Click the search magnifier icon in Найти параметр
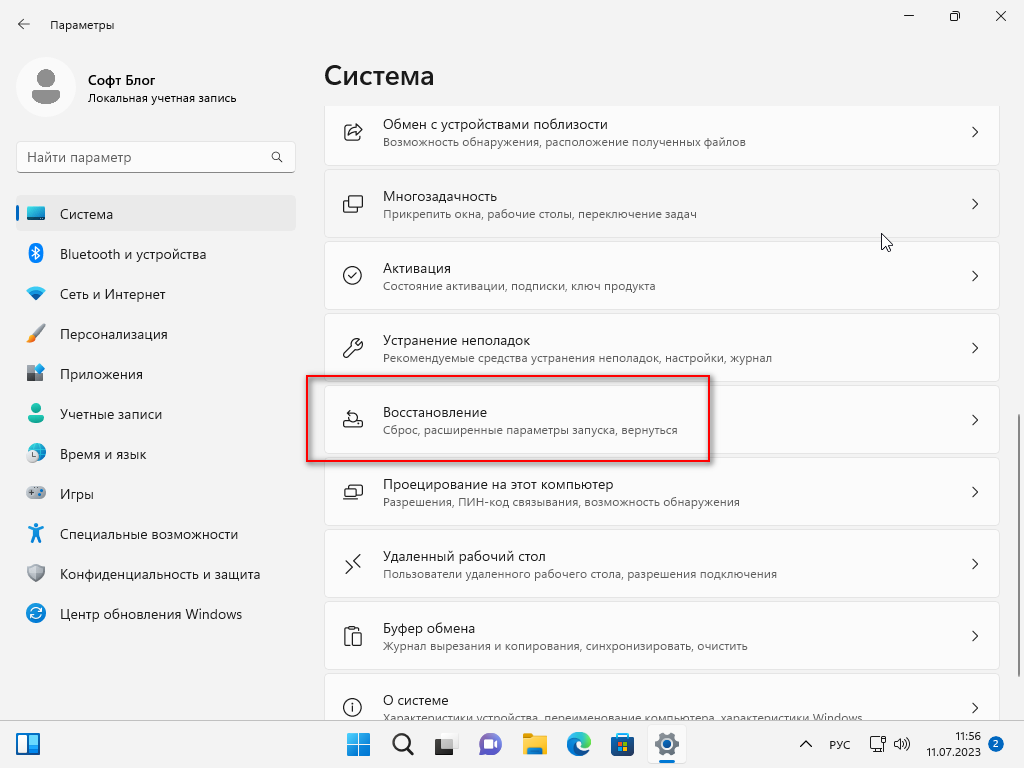 [x=277, y=157]
